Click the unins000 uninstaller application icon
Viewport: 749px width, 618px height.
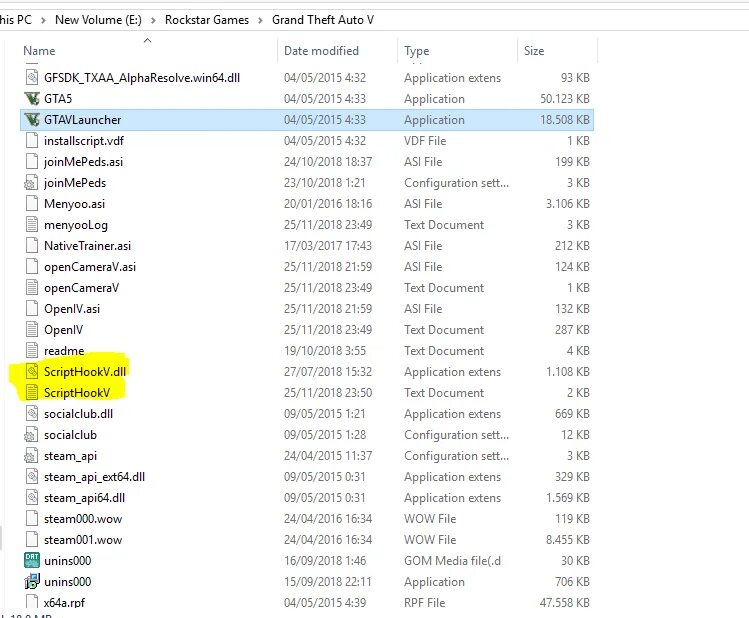(x=32, y=582)
